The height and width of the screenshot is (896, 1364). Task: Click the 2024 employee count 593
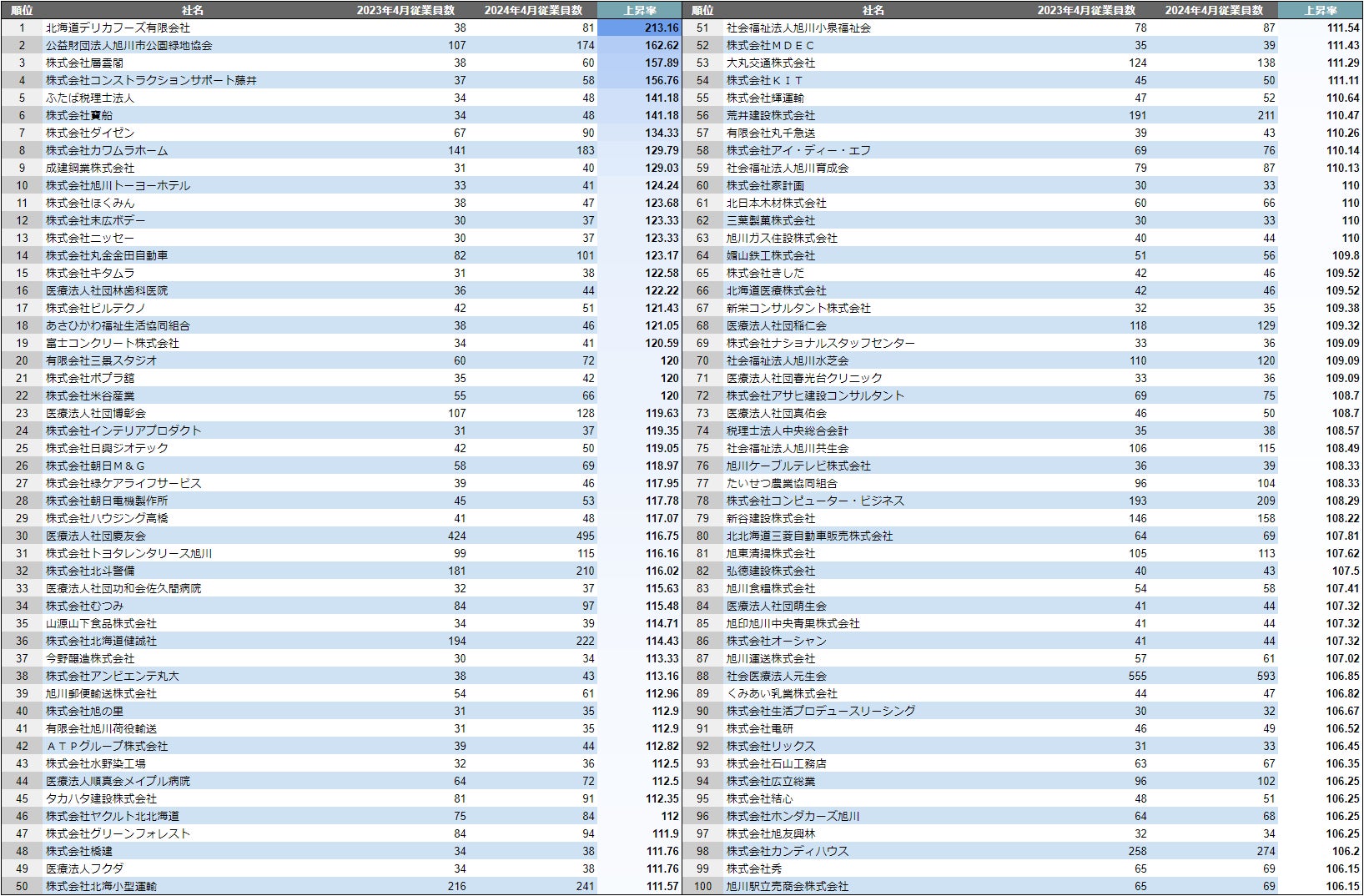click(x=1266, y=676)
